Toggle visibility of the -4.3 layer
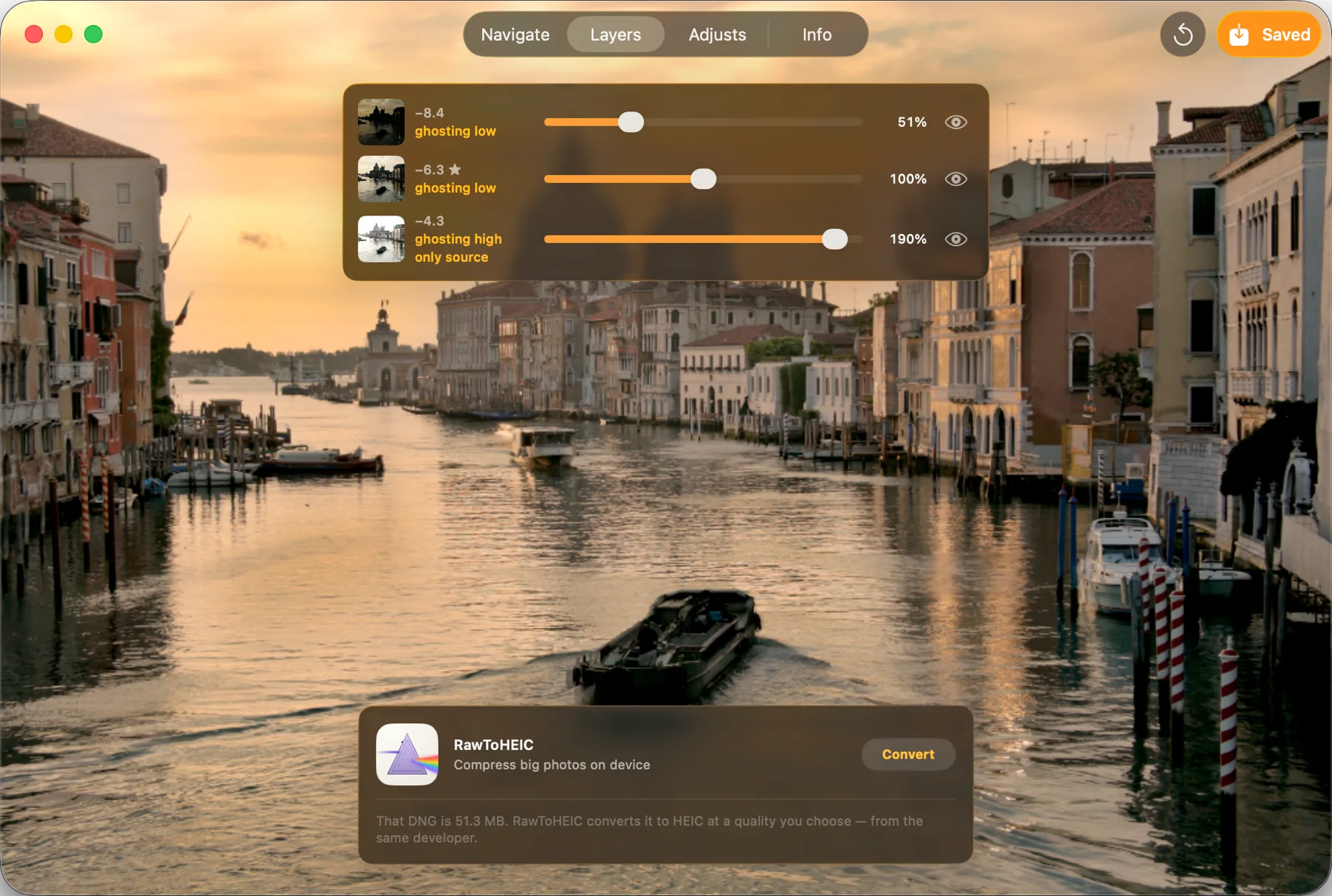This screenshot has height=896, width=1332. [x=955, y=239]
